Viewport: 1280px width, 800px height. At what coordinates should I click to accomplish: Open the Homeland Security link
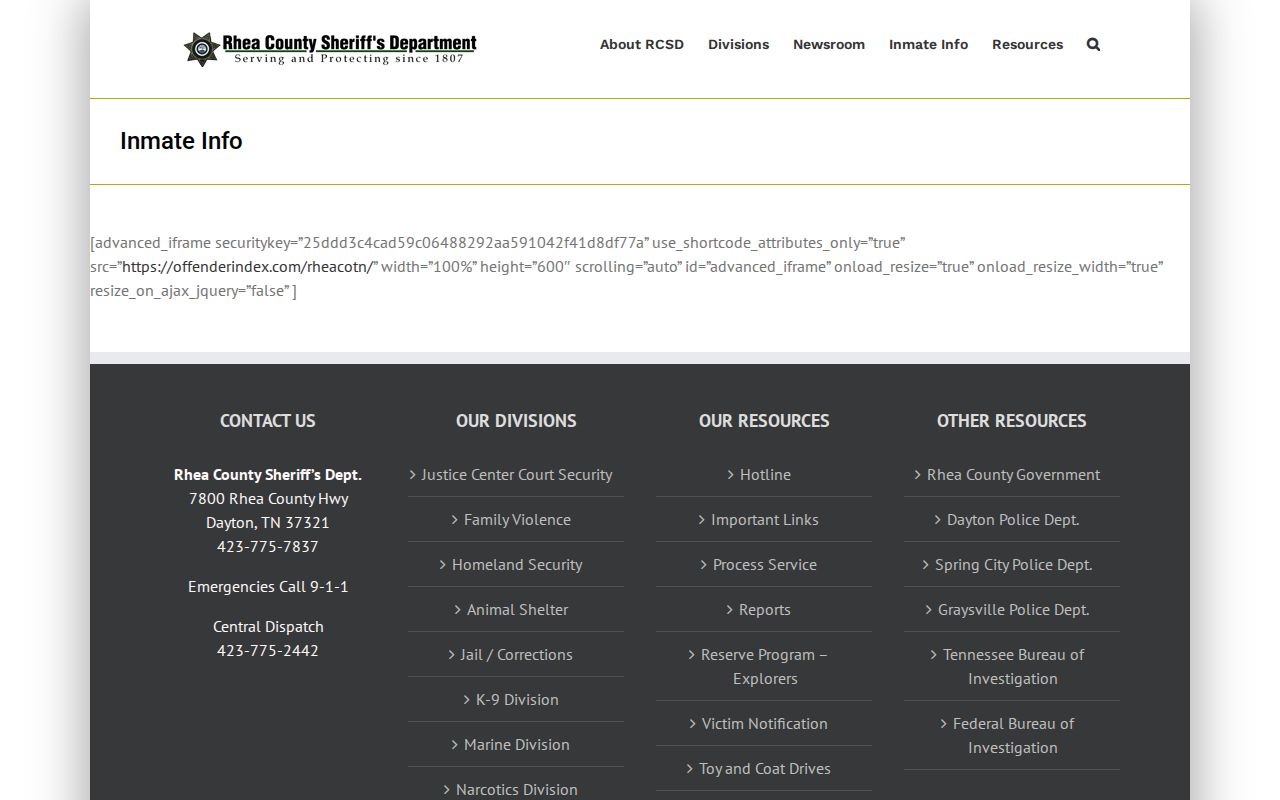tap(517, 565)
